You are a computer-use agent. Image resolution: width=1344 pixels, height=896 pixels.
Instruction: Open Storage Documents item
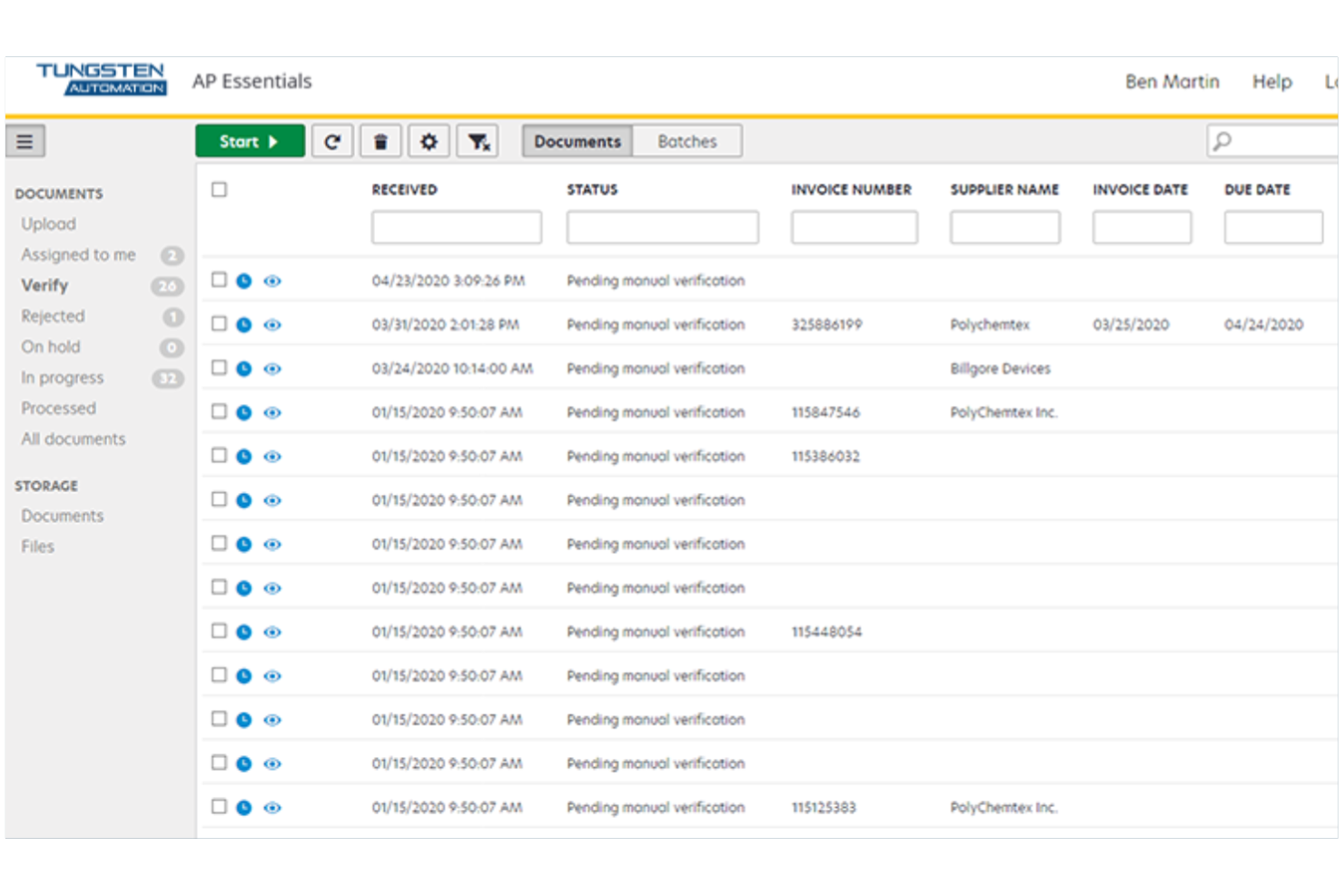pyautogui.click(x=63, y=516)
